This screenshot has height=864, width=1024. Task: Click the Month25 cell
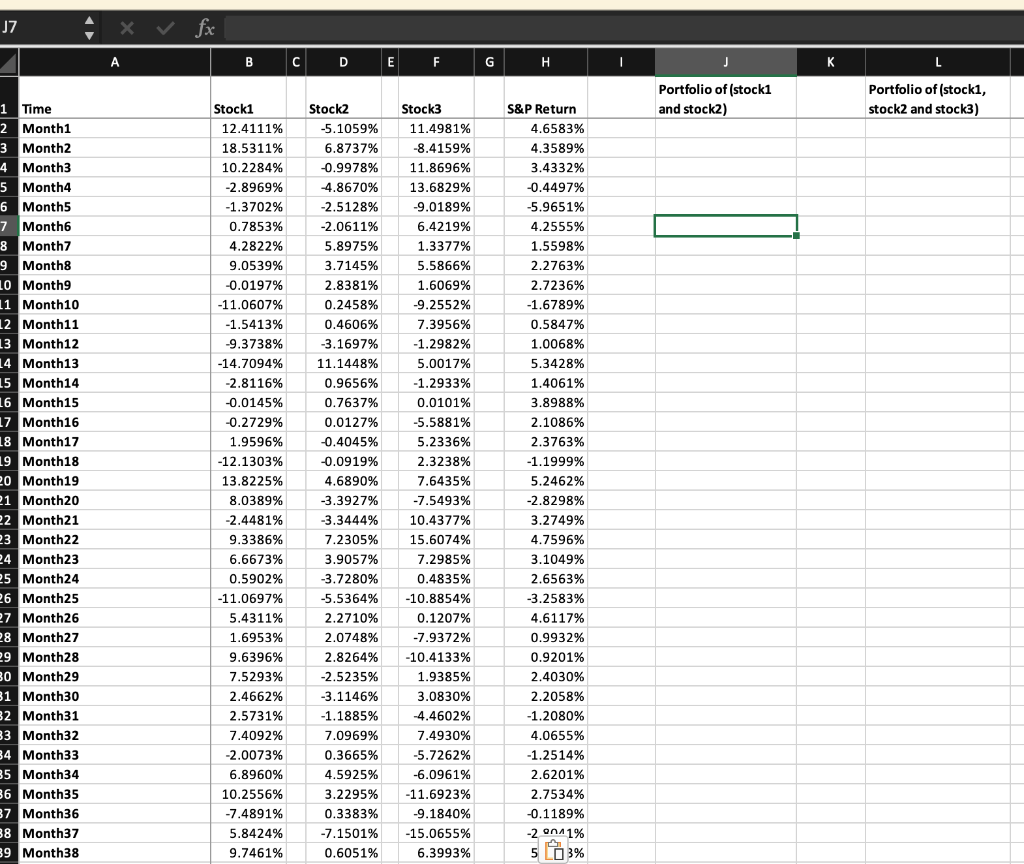click(x=115, y=599)
